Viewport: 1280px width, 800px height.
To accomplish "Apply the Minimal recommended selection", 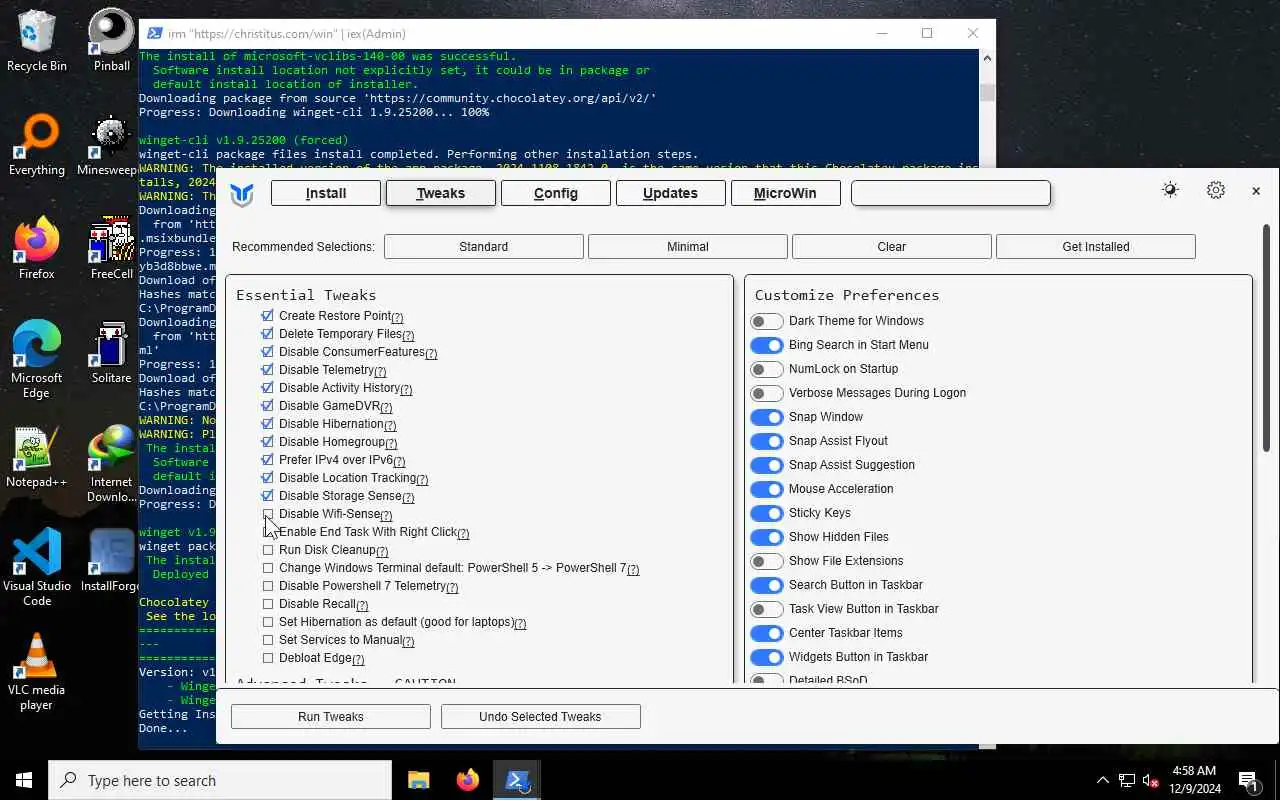I will (x=688, y=246).
